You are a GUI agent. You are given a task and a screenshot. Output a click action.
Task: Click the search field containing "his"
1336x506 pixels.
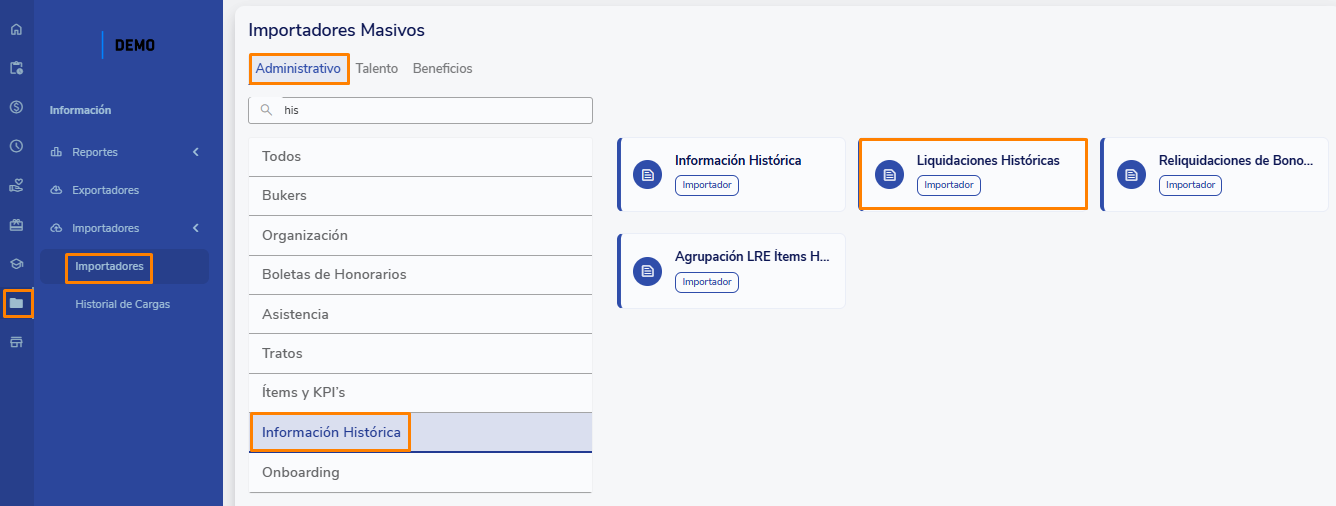[420, 110]
